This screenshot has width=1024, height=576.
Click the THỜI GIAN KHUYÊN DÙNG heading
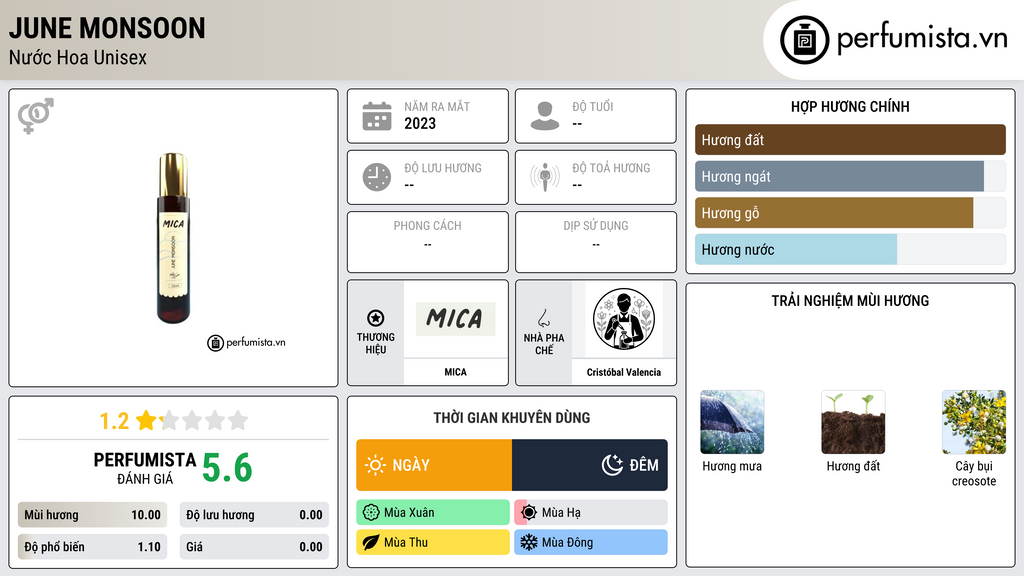(512, 418)
